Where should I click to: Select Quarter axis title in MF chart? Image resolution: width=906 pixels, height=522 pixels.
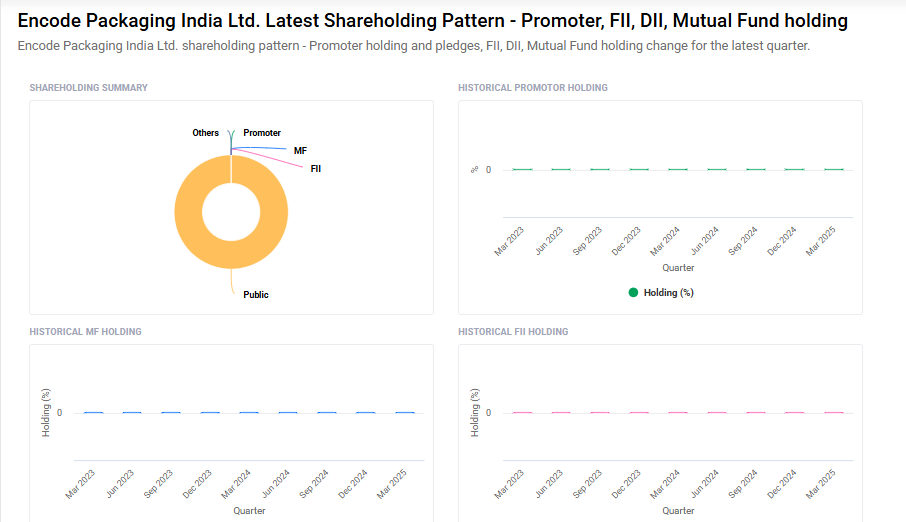point(249,510)
